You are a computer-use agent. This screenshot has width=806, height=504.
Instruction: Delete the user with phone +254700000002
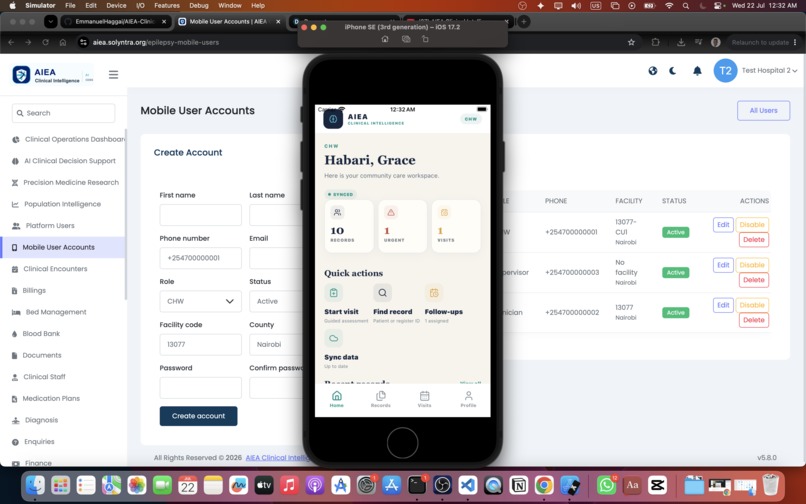tap(754, 320)
